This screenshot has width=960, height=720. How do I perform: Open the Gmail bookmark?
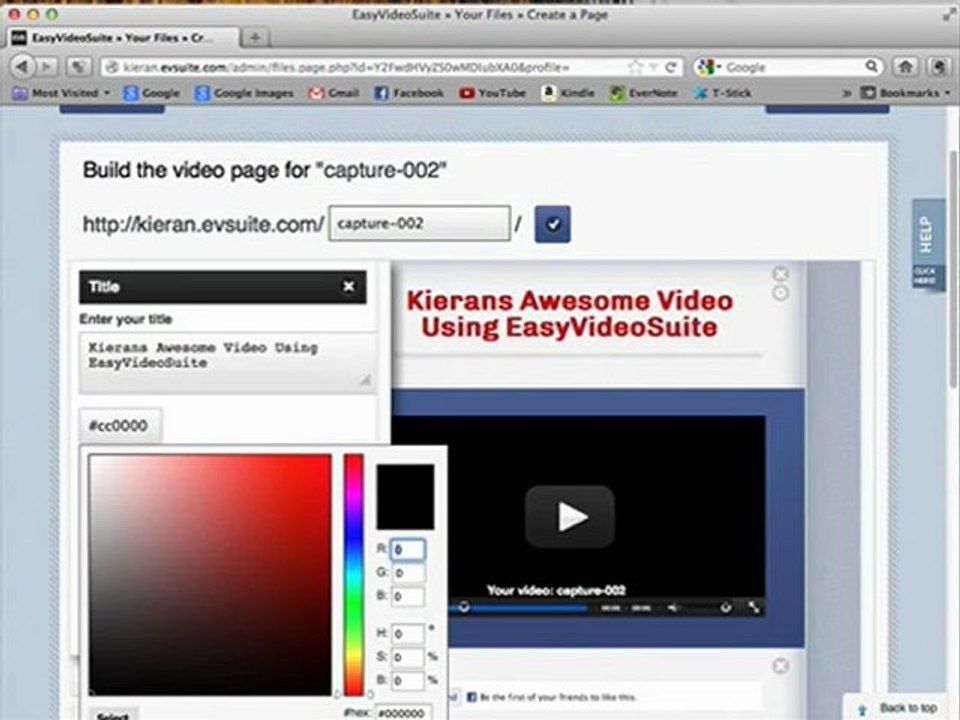[334, 93]
